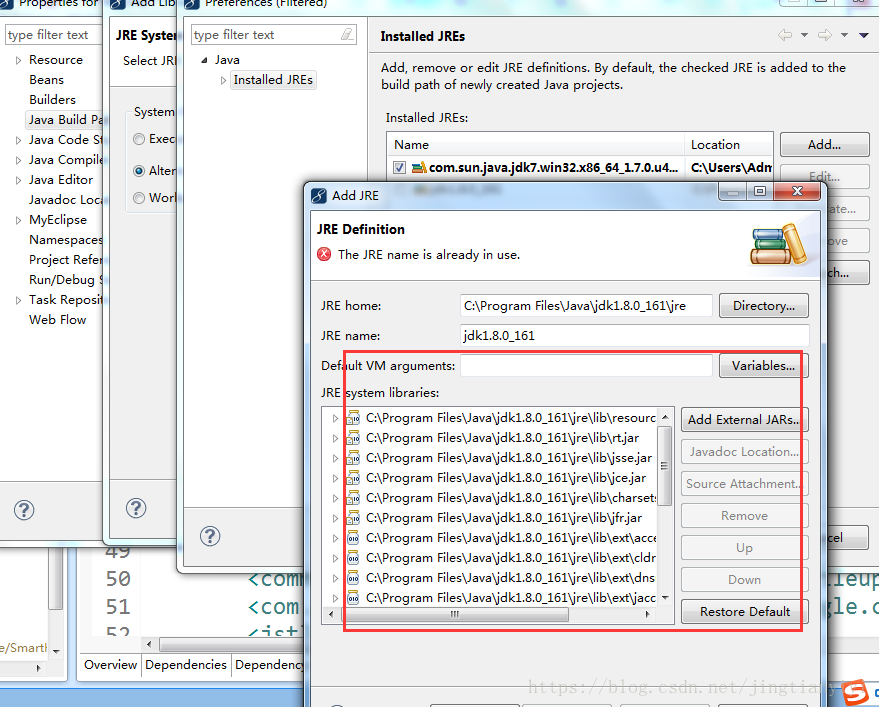Collapse the Java node in Preferences tree

pos(204,60)
